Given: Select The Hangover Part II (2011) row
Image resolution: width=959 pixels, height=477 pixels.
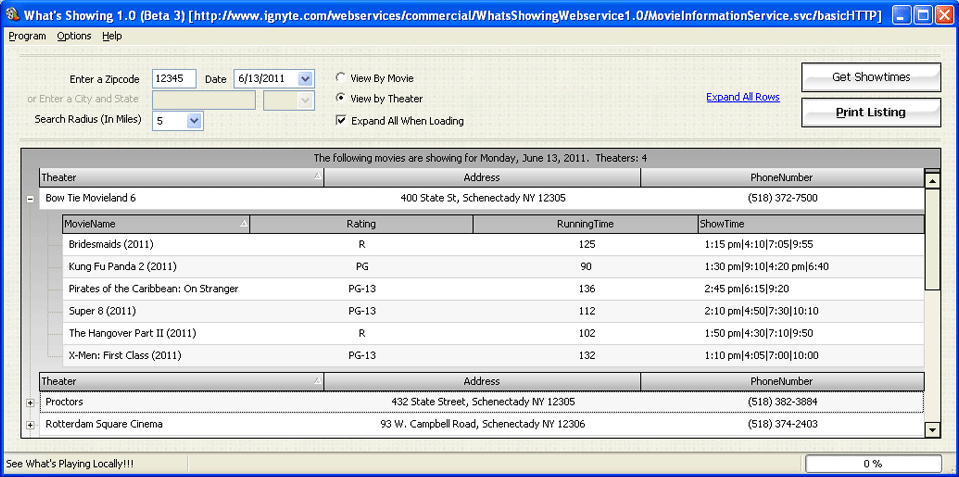Looking at the screenshot, I should (493, 333).
